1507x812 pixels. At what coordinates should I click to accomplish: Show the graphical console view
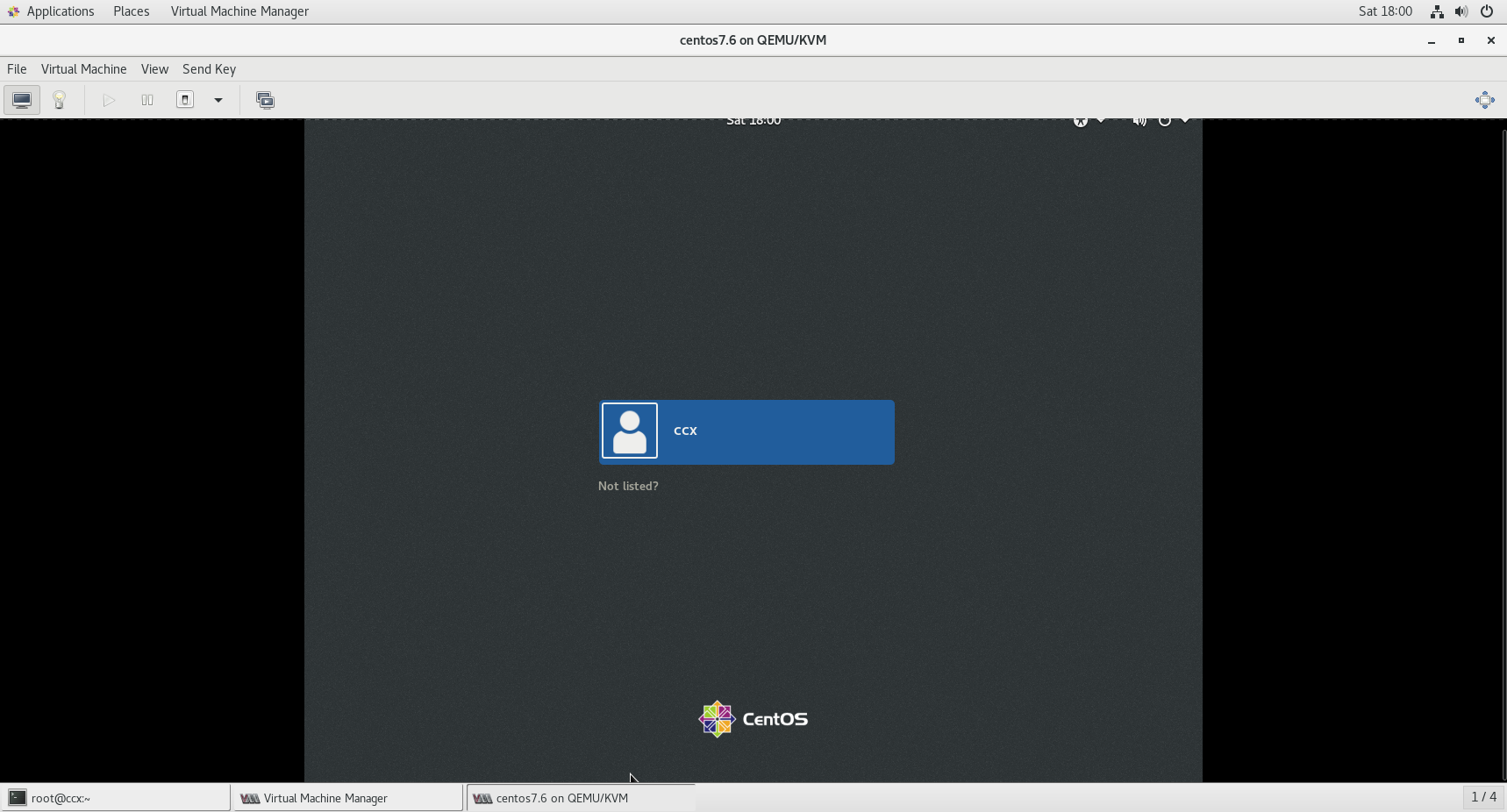(x=22, y=100)
